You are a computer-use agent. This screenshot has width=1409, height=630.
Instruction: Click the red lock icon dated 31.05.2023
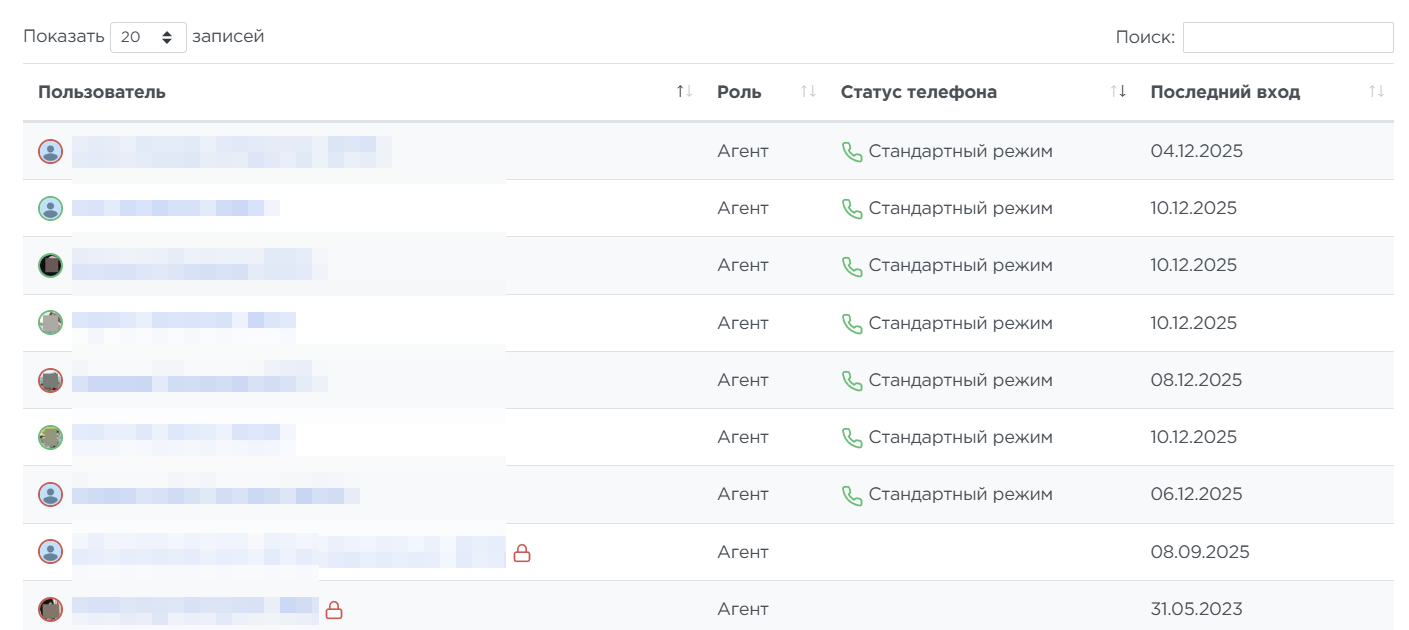coord(334,609)
